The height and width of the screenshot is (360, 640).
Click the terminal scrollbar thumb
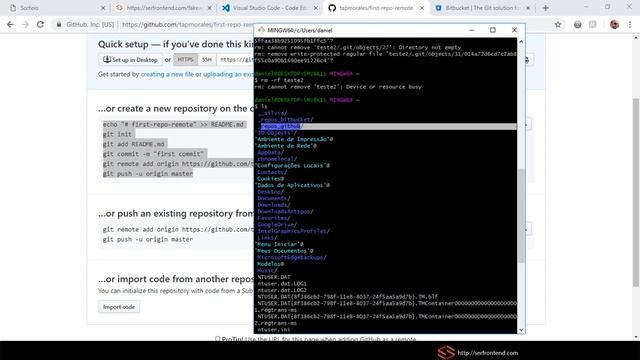tap(521, 216)
